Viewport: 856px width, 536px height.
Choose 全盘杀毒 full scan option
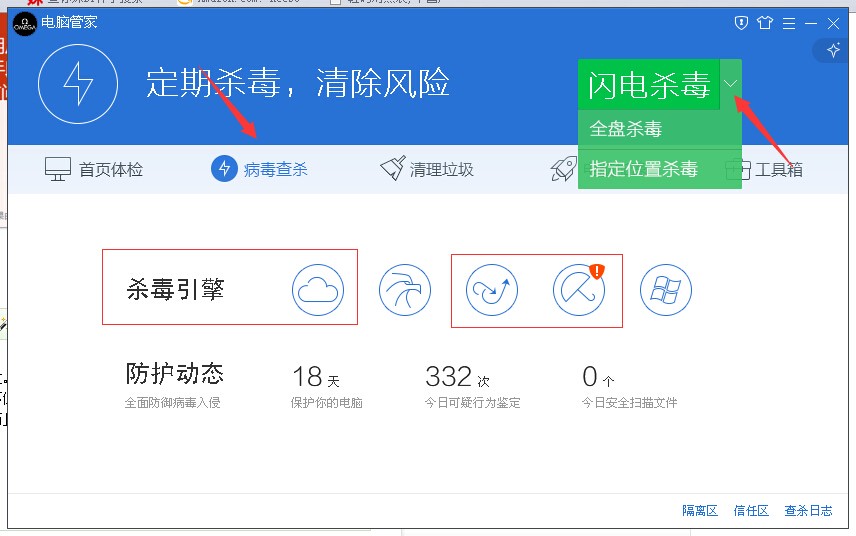click(659, 129)
